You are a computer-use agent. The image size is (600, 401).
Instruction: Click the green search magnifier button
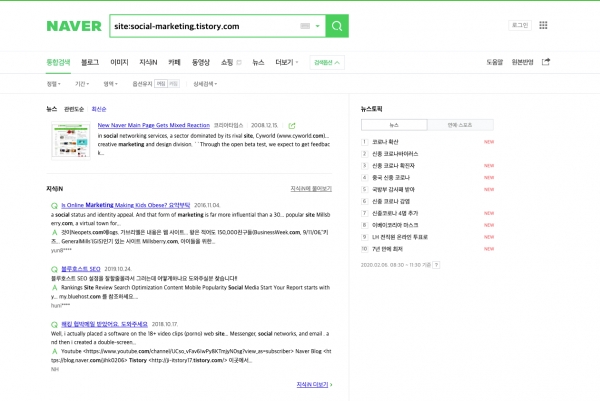click(337, 26)
